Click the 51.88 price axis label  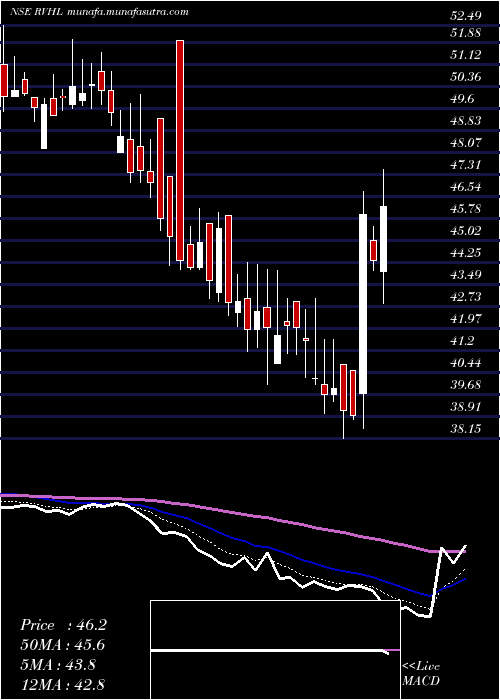(x=466, y=33)
